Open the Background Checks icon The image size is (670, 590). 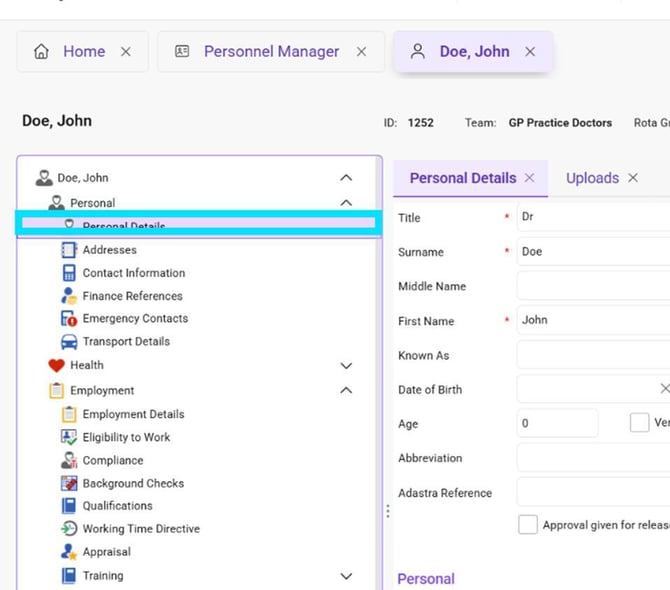click(x=69, y=483)
